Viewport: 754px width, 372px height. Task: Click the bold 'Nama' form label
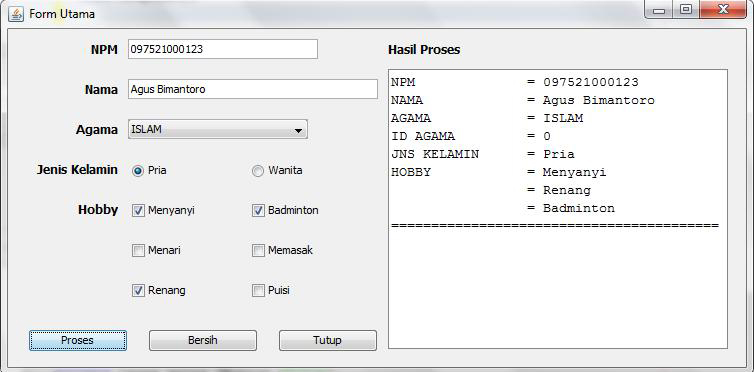(101, 90)
